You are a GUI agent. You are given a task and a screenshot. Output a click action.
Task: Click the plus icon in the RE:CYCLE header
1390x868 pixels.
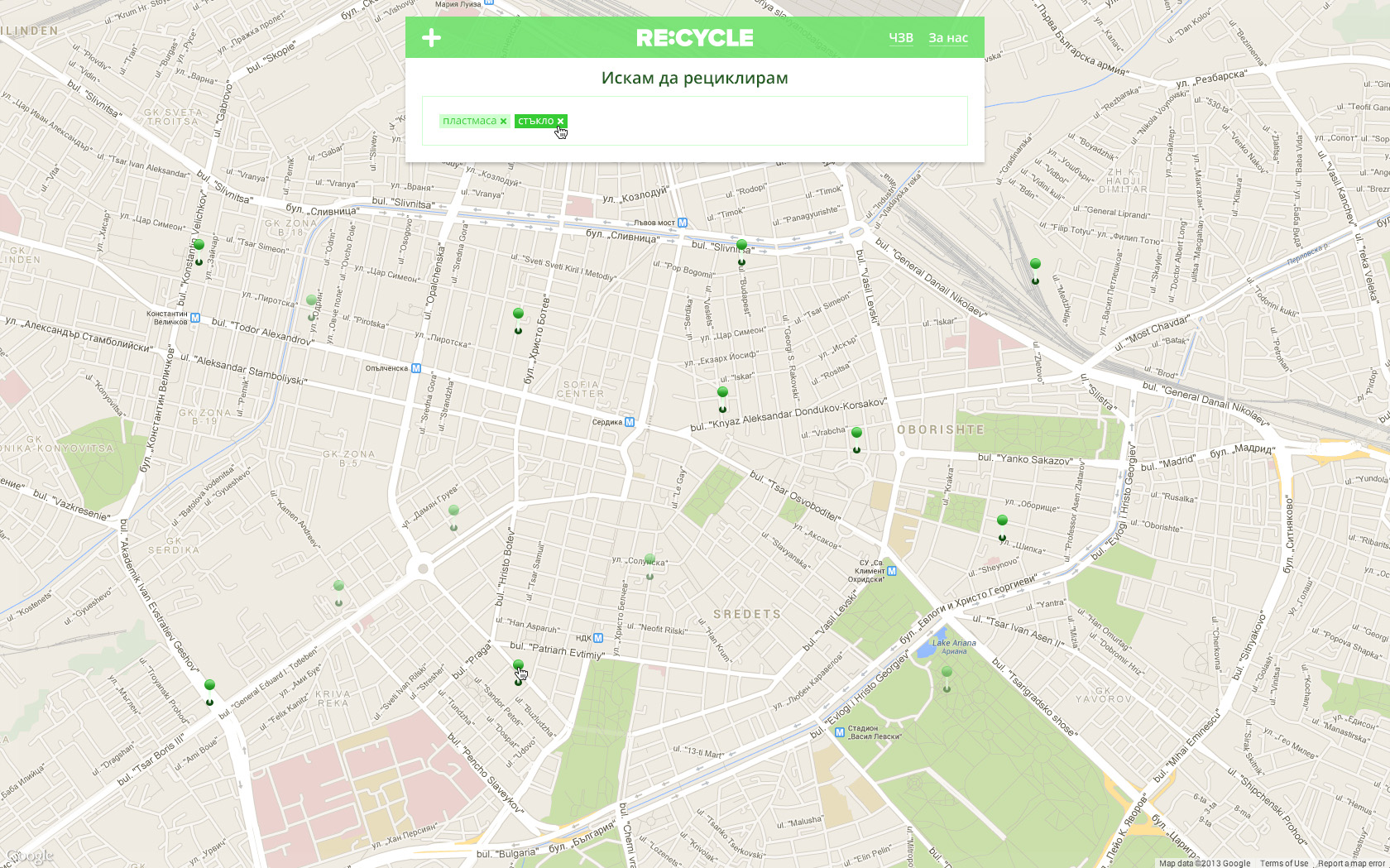(x=431, y=37)
